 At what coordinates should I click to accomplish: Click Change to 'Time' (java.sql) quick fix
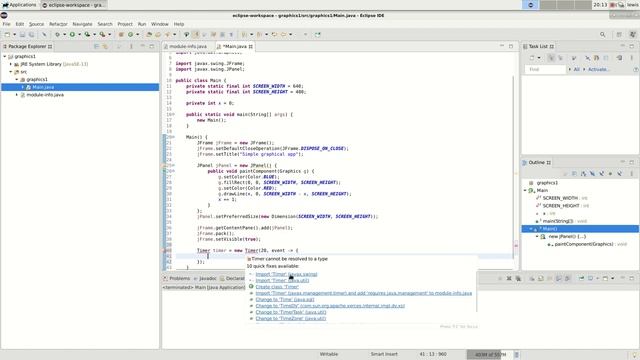click(x=285, y=300)
